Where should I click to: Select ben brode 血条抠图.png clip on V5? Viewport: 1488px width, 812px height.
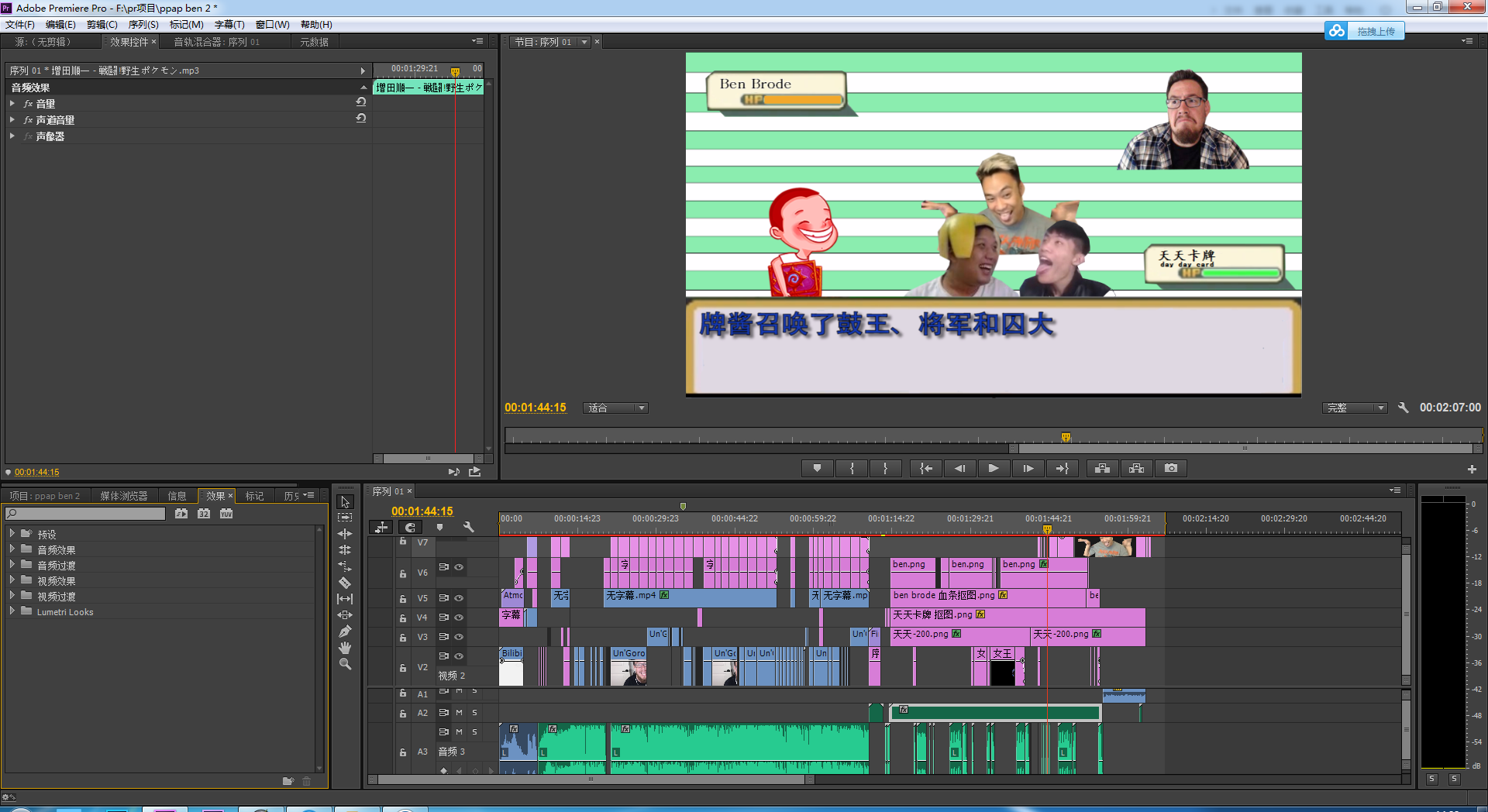(987, 597)
